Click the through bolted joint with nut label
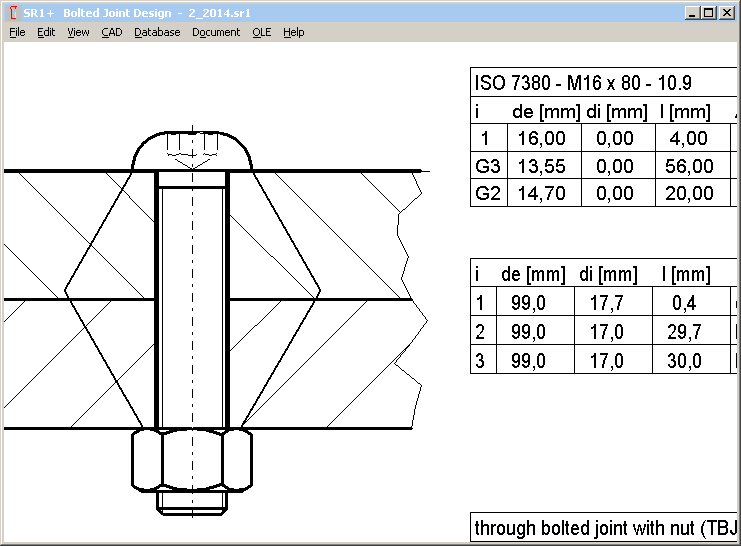The height and width of the screenshot is (546, 741). [605, 527]
